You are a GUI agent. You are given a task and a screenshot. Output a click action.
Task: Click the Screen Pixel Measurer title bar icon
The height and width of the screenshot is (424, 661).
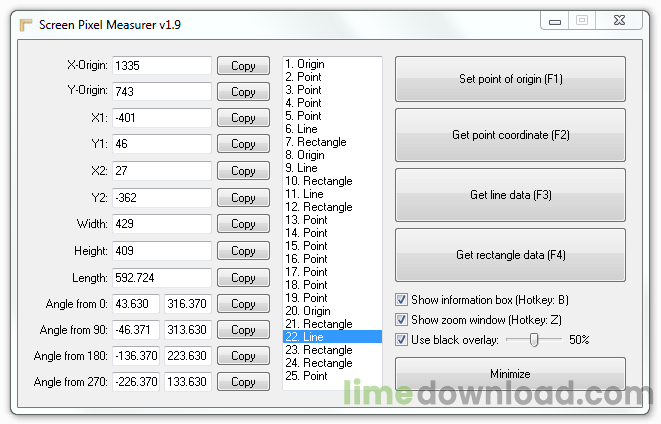26,25
